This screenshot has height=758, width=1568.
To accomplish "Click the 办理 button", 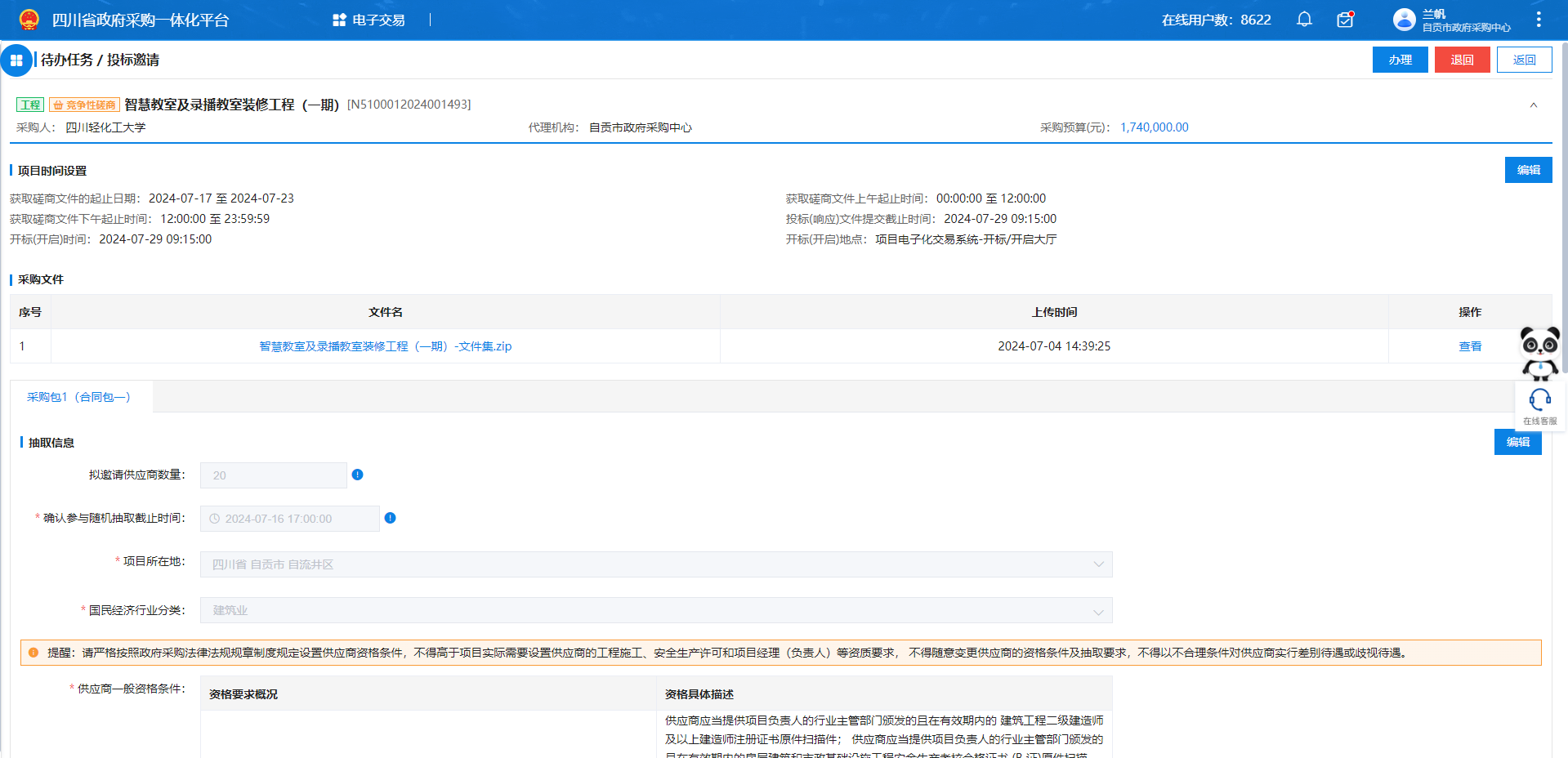I will (1400, 60).
